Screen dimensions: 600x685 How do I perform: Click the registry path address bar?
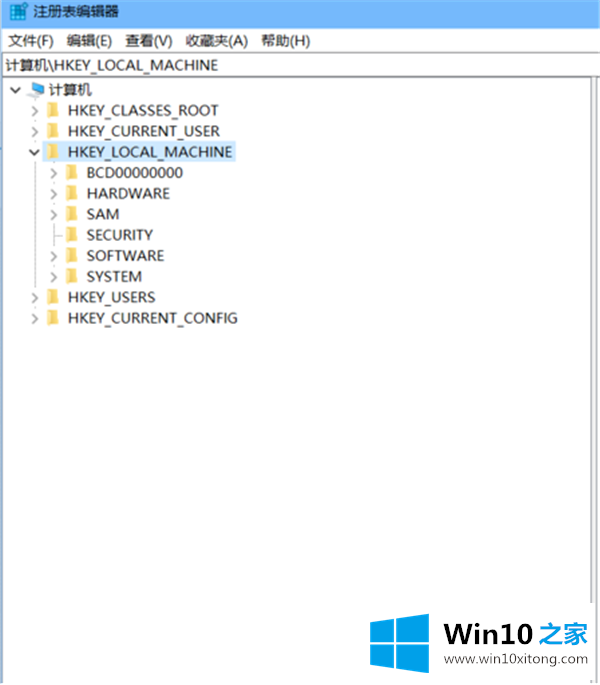301,65
